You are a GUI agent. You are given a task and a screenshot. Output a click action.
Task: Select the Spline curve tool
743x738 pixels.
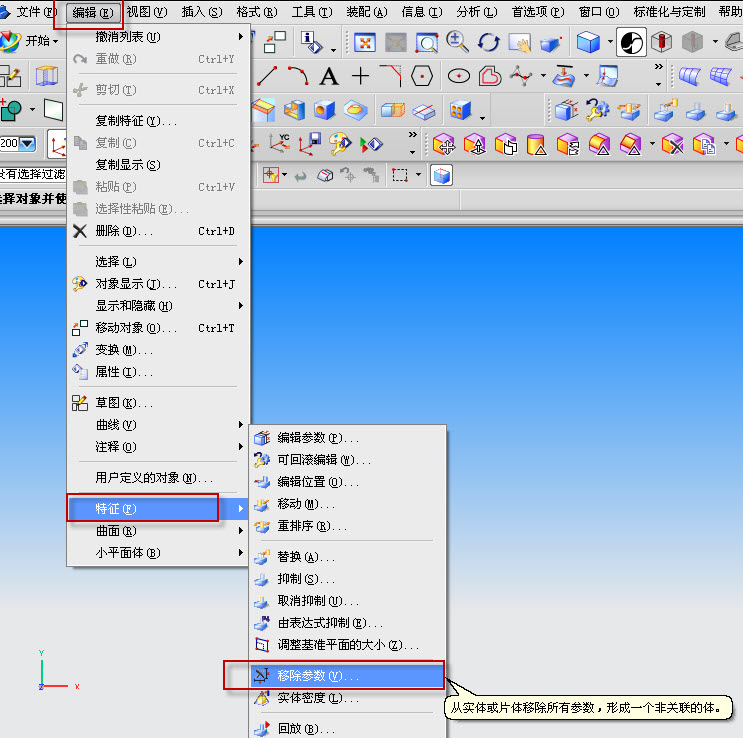coord(521,76)
